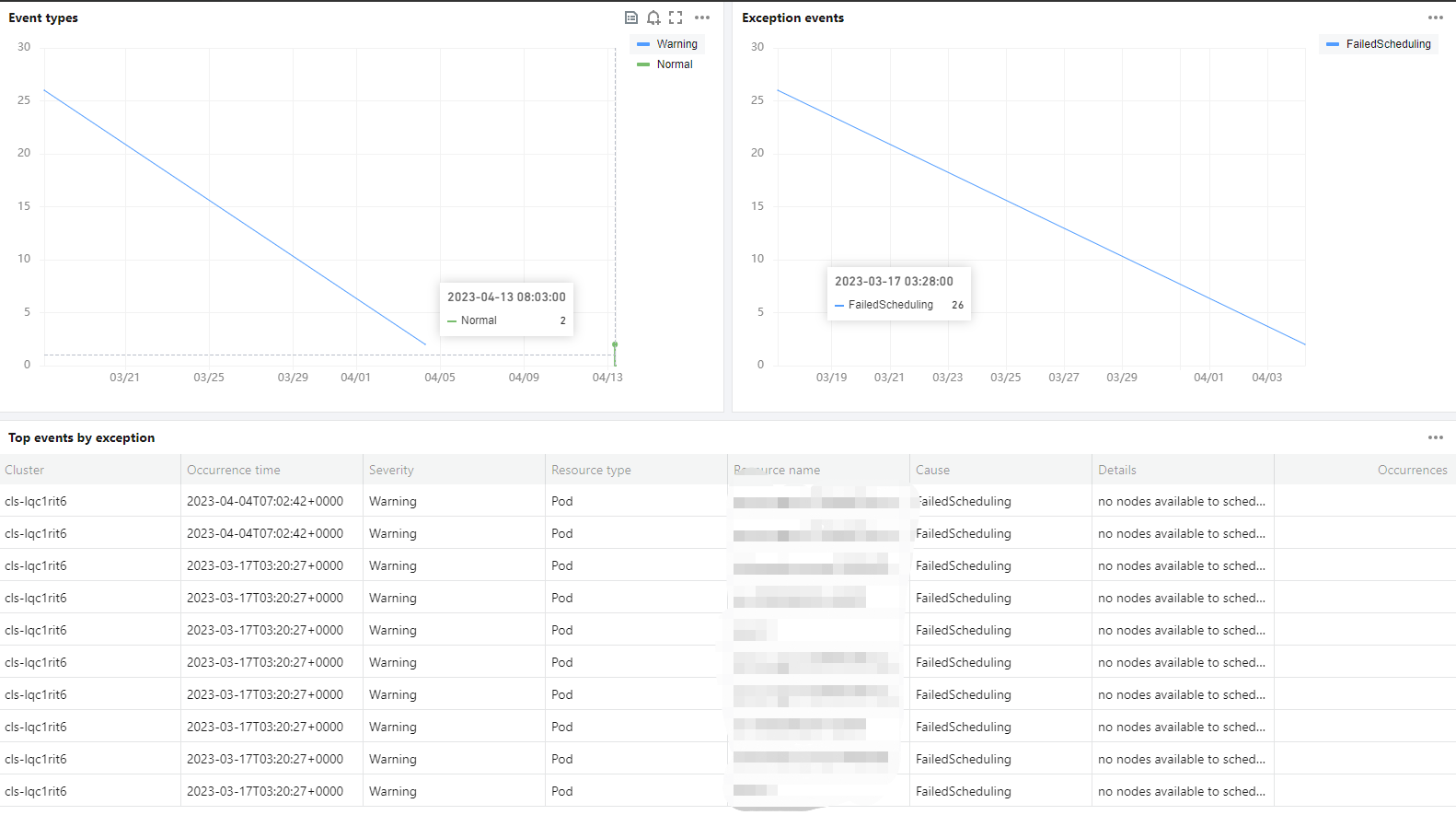This screenshot has height=815, width=1456.
Task: Toggle Warning series in Event types legend
Action: pos(667,44)
